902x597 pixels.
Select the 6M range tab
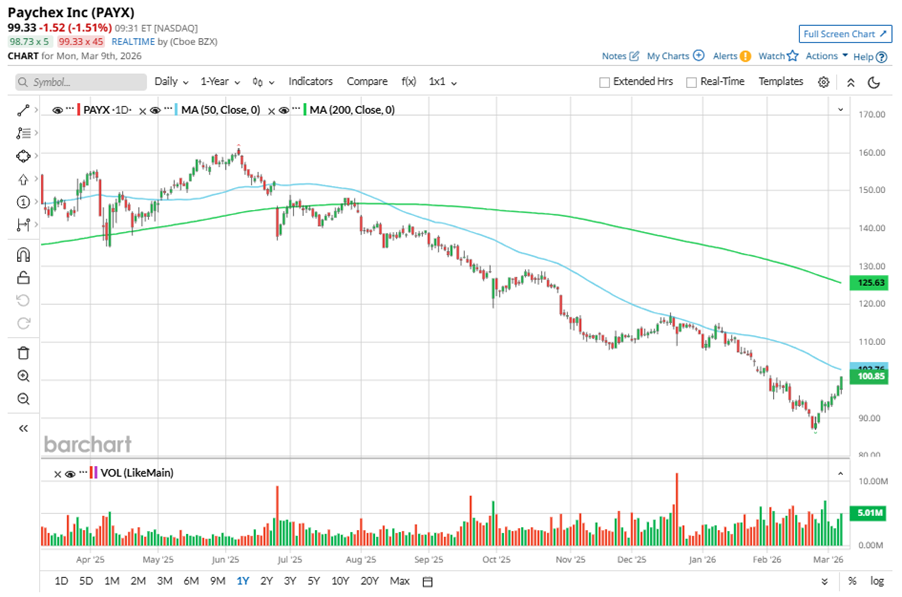(x=191, y=581)
